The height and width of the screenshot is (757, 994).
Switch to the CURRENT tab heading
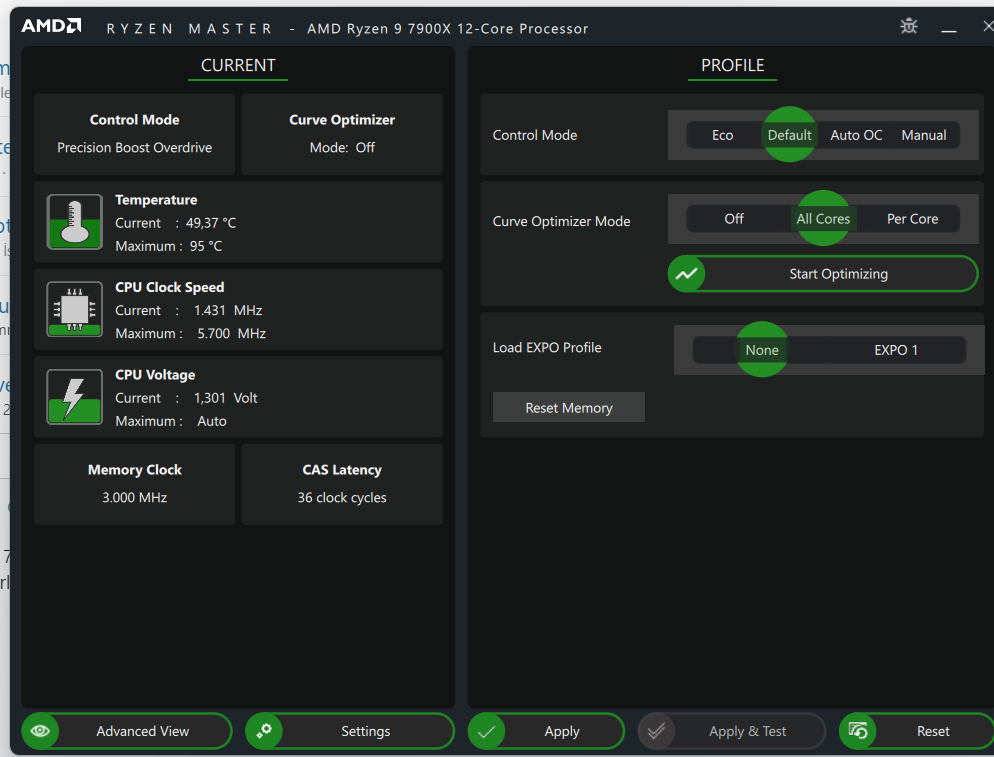(238, 65)
